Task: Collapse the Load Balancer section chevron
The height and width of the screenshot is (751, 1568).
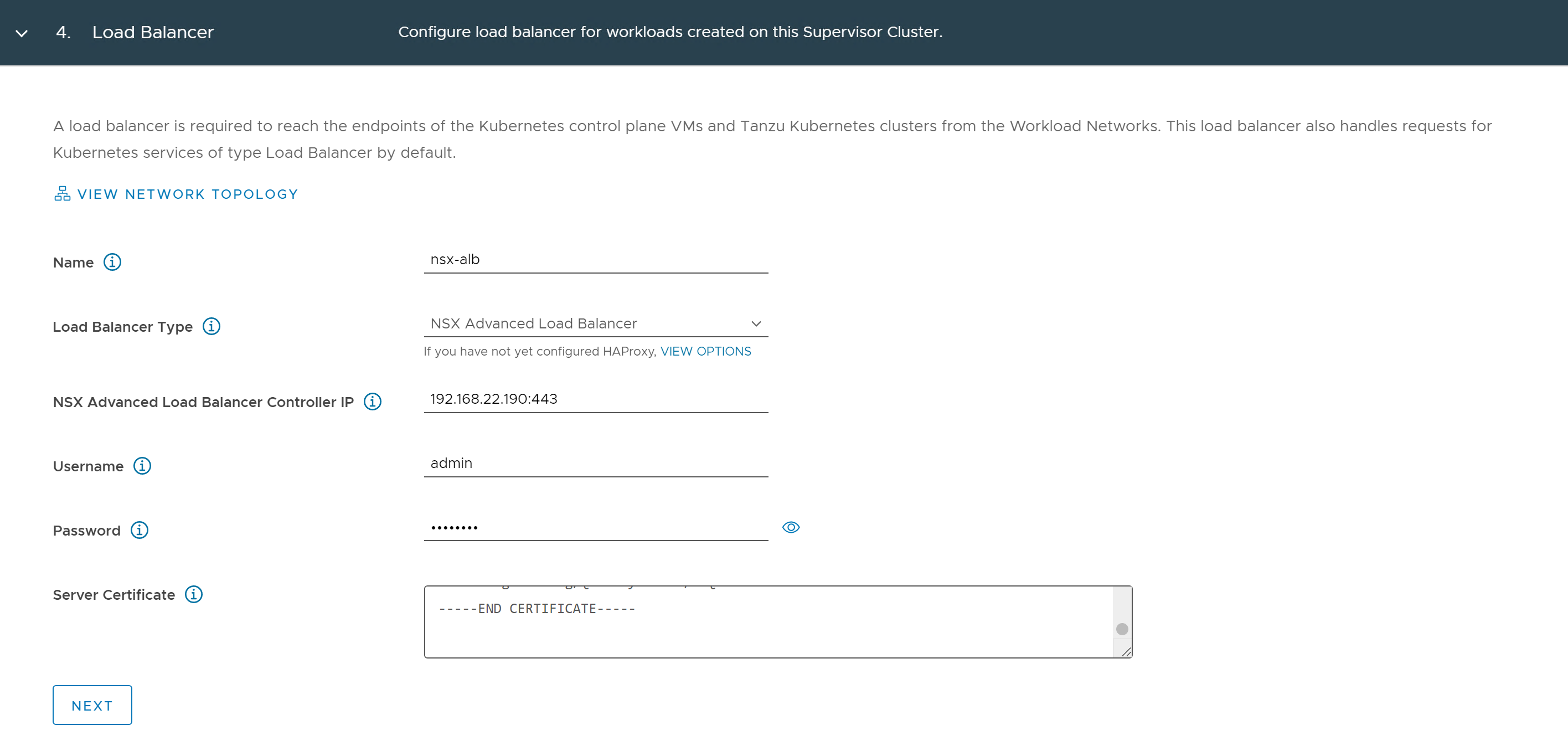Action: [x=22, y=33]
